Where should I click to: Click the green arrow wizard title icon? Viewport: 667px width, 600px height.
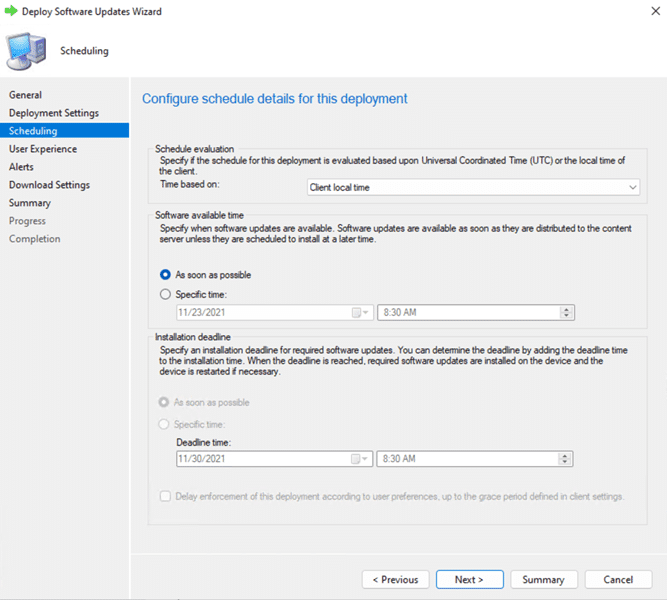(x=11, y=11)
